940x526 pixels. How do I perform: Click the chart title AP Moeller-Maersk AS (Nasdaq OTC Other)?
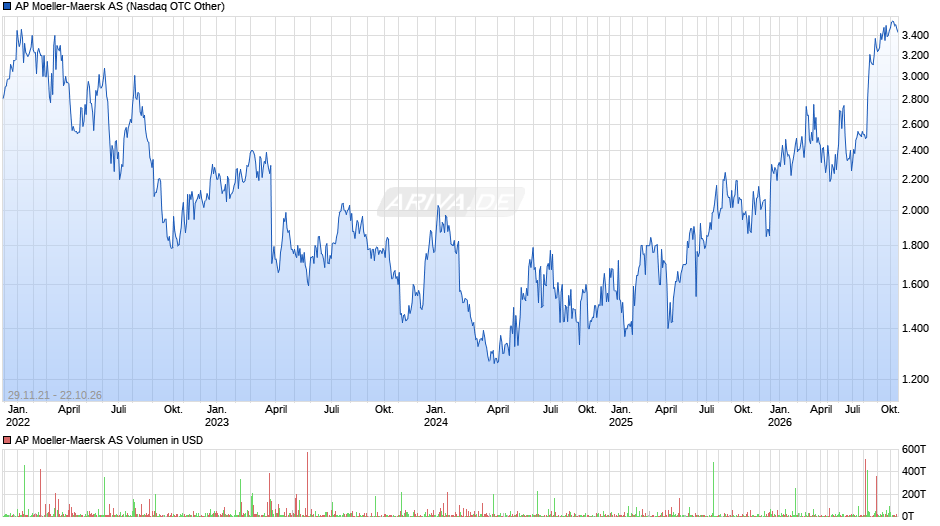point(120,7)
